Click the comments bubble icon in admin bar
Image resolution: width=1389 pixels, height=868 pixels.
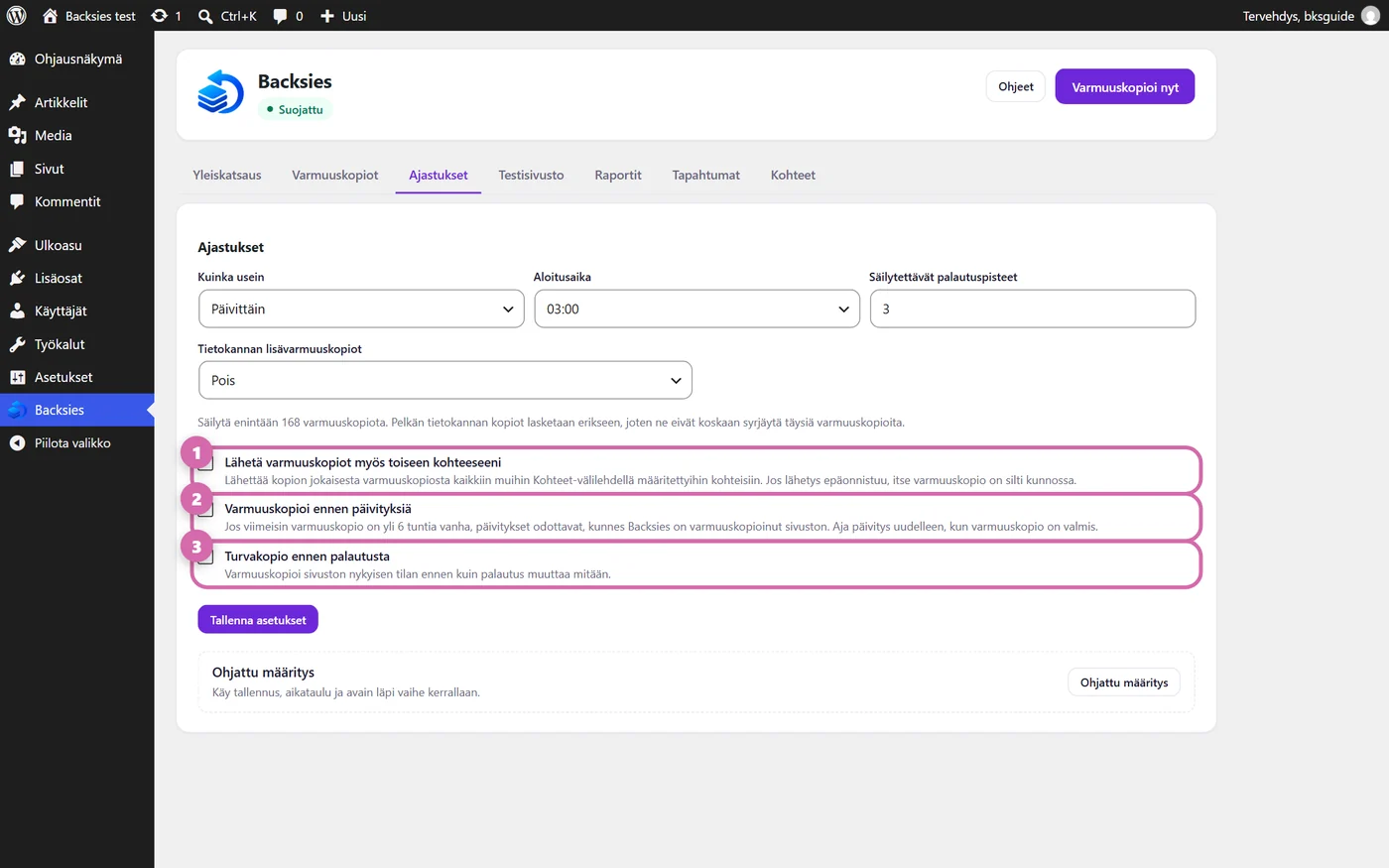(281, 16)
